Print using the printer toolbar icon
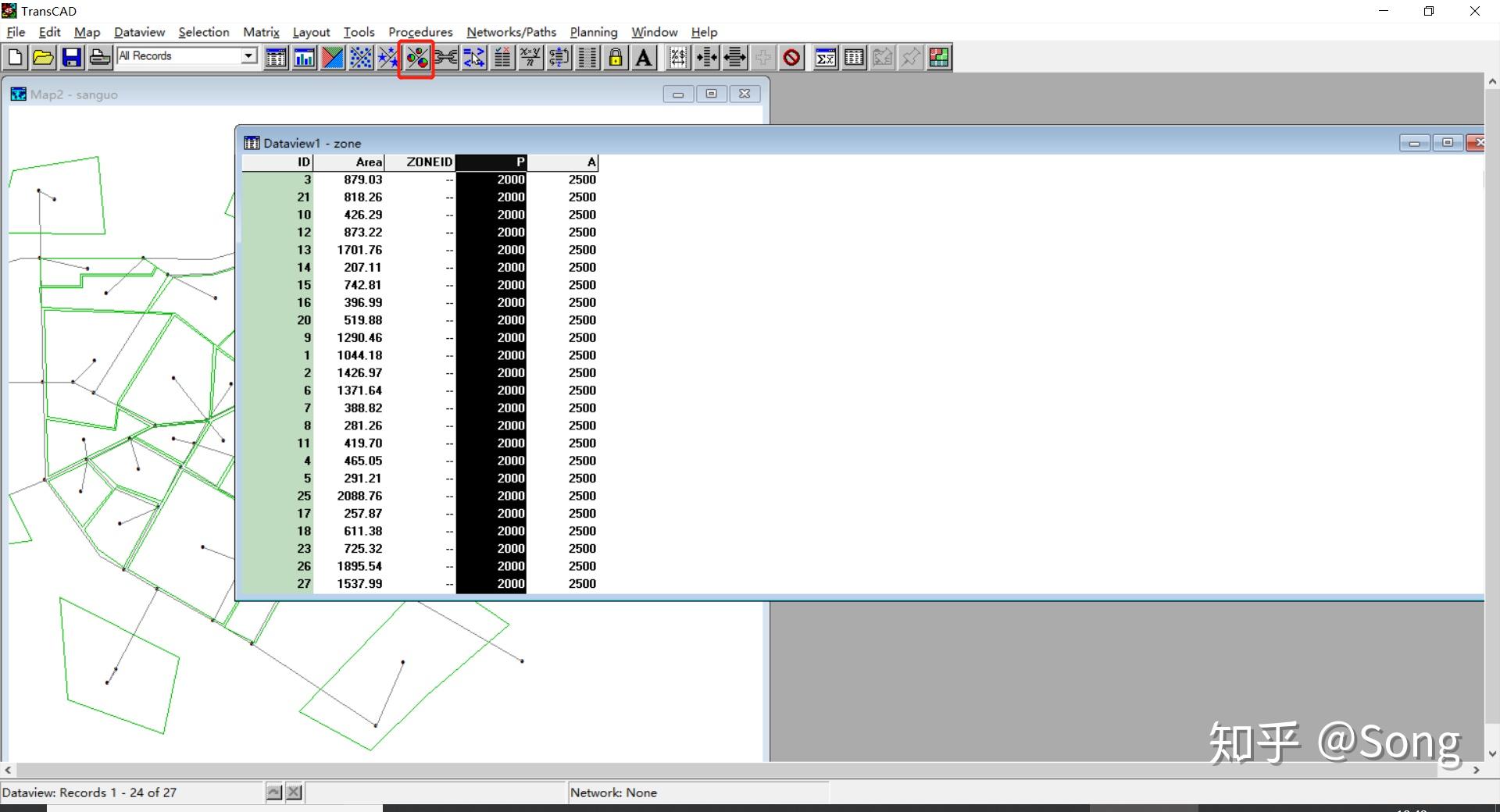Viewport: 1500px width, 812px height. click(100, 57)
